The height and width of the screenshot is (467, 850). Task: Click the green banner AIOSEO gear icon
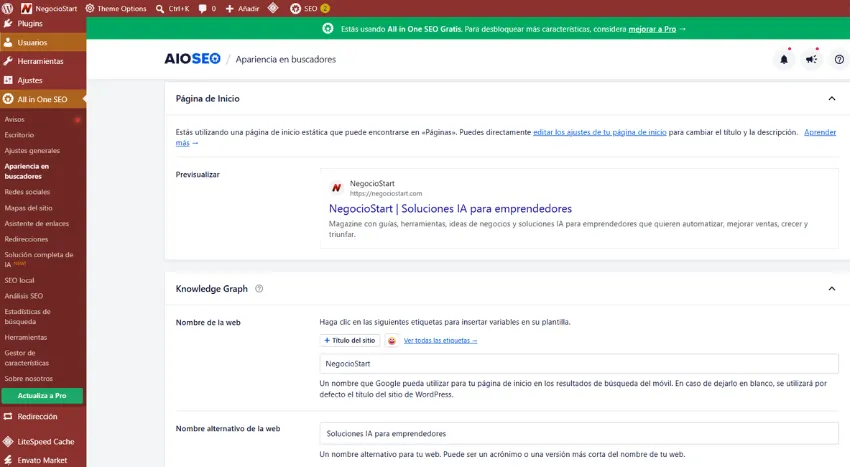pyautogui.click(x=328, y=29)
